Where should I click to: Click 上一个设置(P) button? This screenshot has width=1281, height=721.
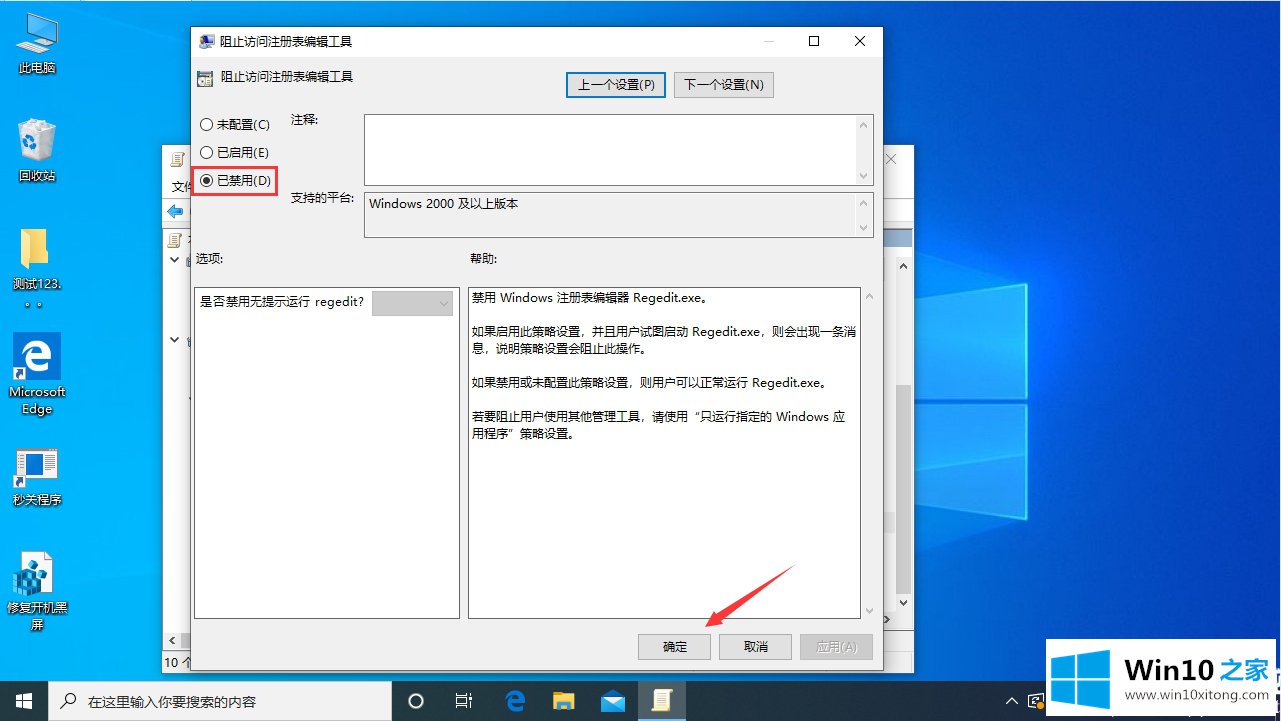coord(617,85)
